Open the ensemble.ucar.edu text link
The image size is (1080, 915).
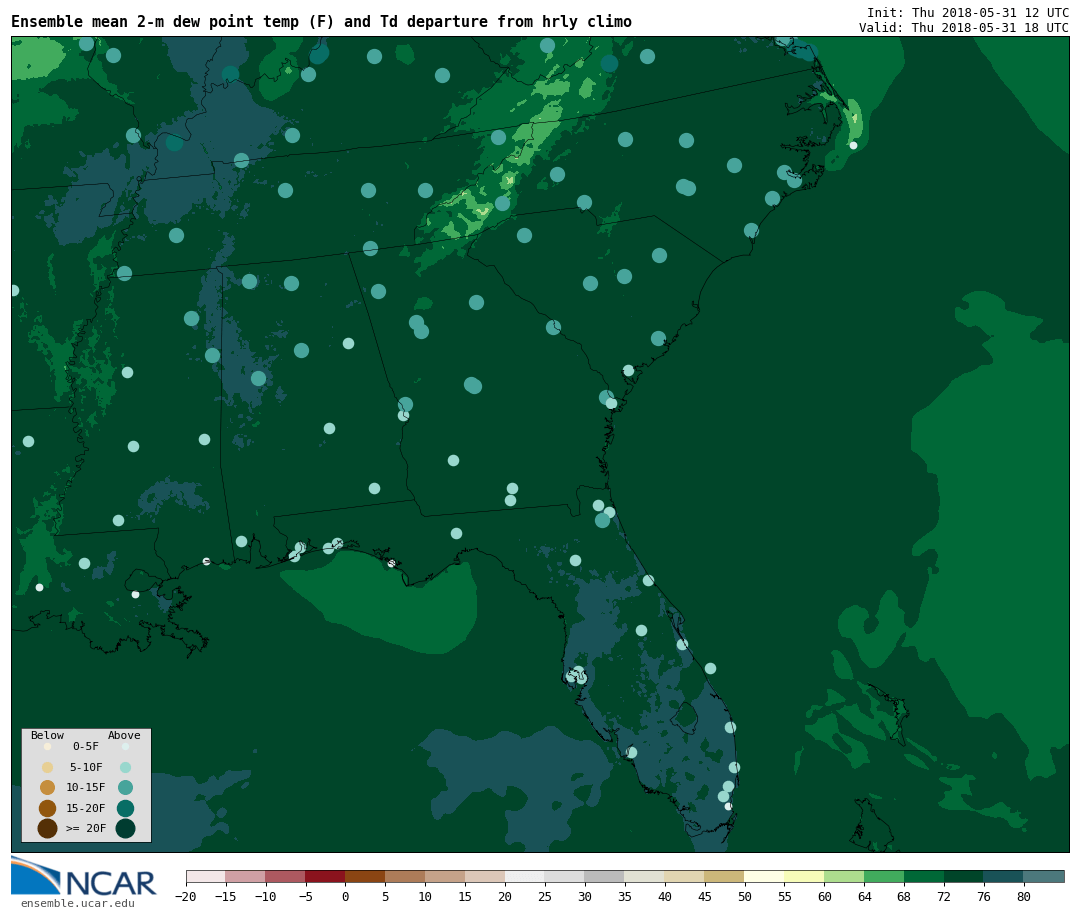pos(78,903)
